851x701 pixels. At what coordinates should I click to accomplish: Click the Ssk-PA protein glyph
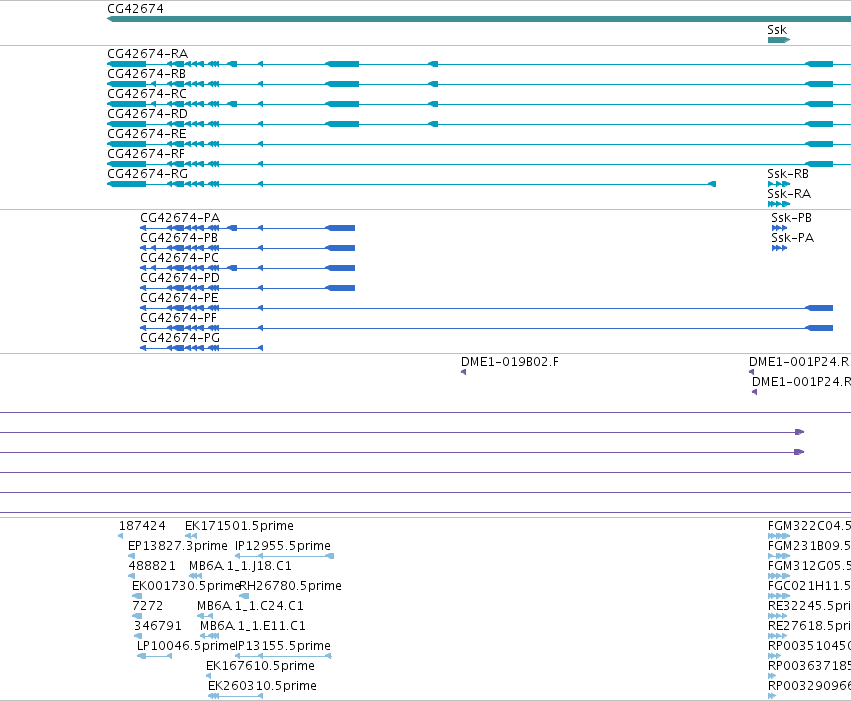(x=779, y=248)
